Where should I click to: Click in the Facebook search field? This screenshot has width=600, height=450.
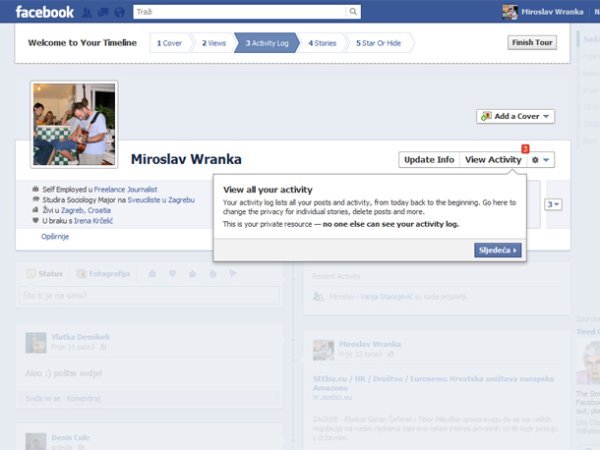click(x=240, y=12)
